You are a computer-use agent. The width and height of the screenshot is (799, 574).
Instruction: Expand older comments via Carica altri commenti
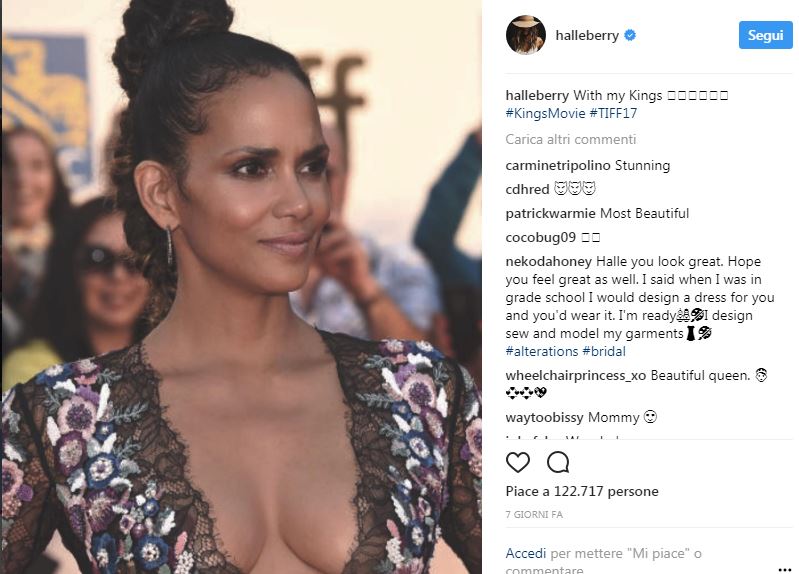571,139
